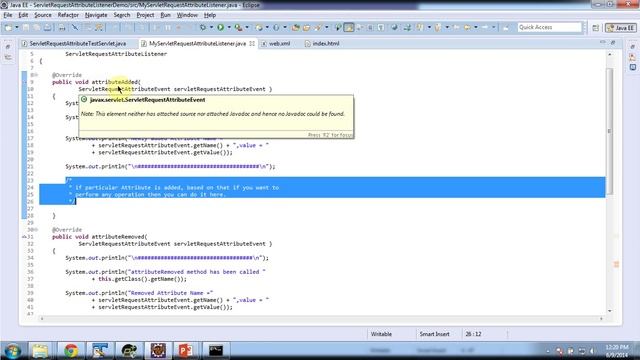Select the Java EE perspective button
This screenshot has height=360, width=640.
[620, 28]
